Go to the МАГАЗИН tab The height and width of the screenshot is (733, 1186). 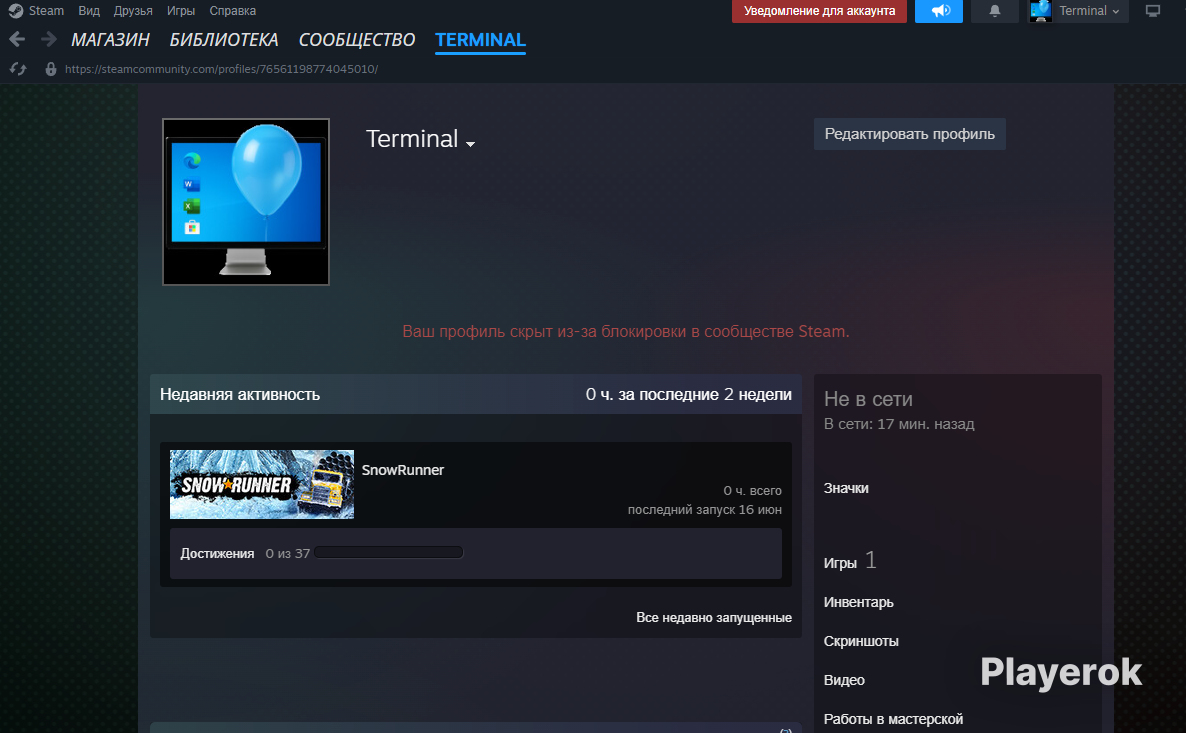tap(110, 39)
